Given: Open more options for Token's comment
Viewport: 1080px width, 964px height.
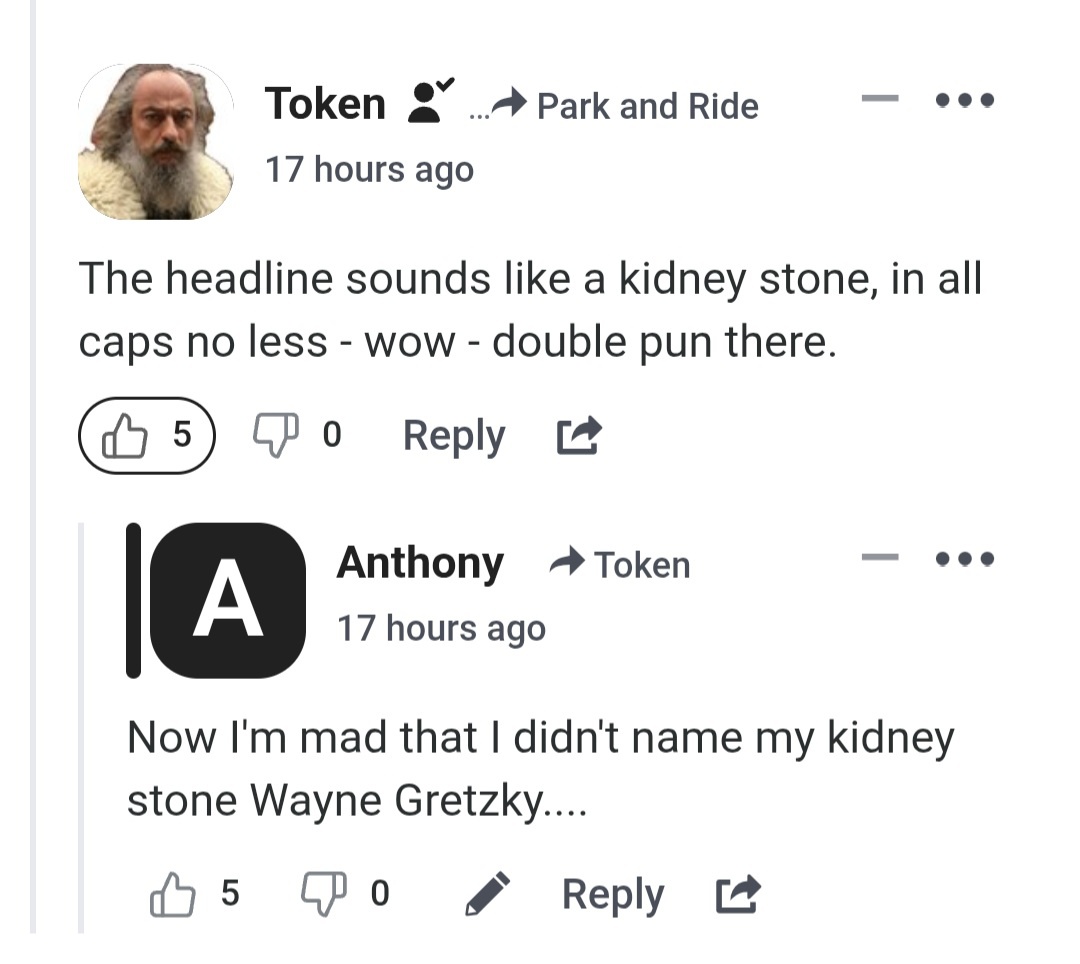Looking at the screenshot, I should point(963,101).
